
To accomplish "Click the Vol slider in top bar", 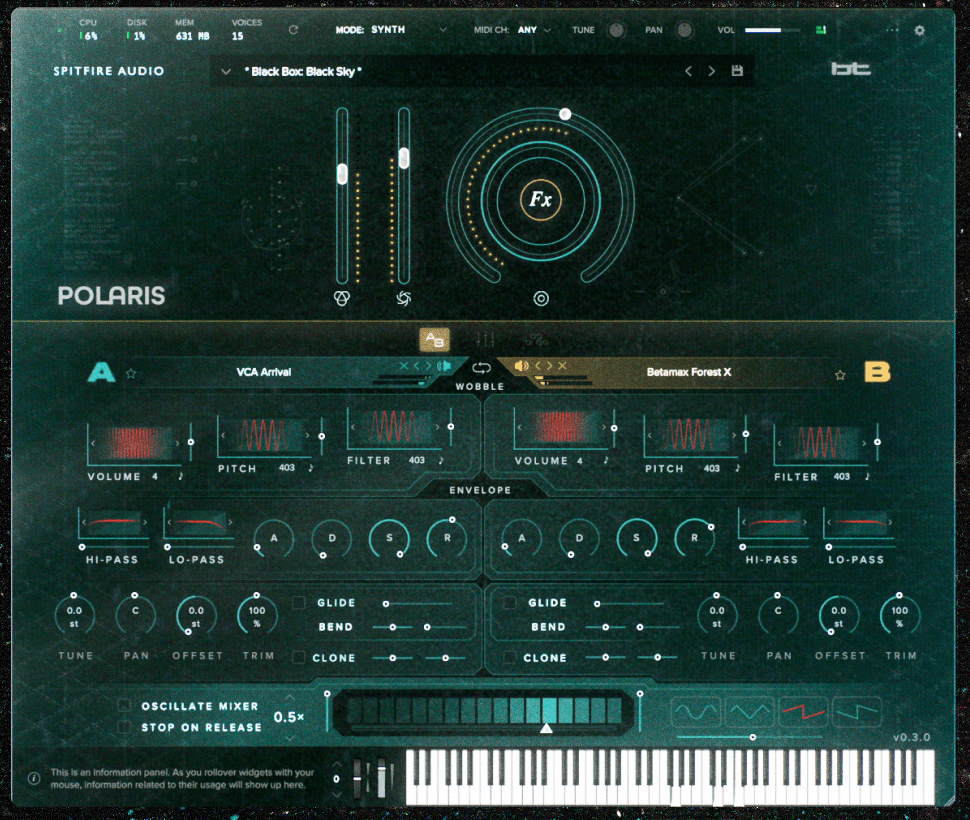I will pos(763,30).
